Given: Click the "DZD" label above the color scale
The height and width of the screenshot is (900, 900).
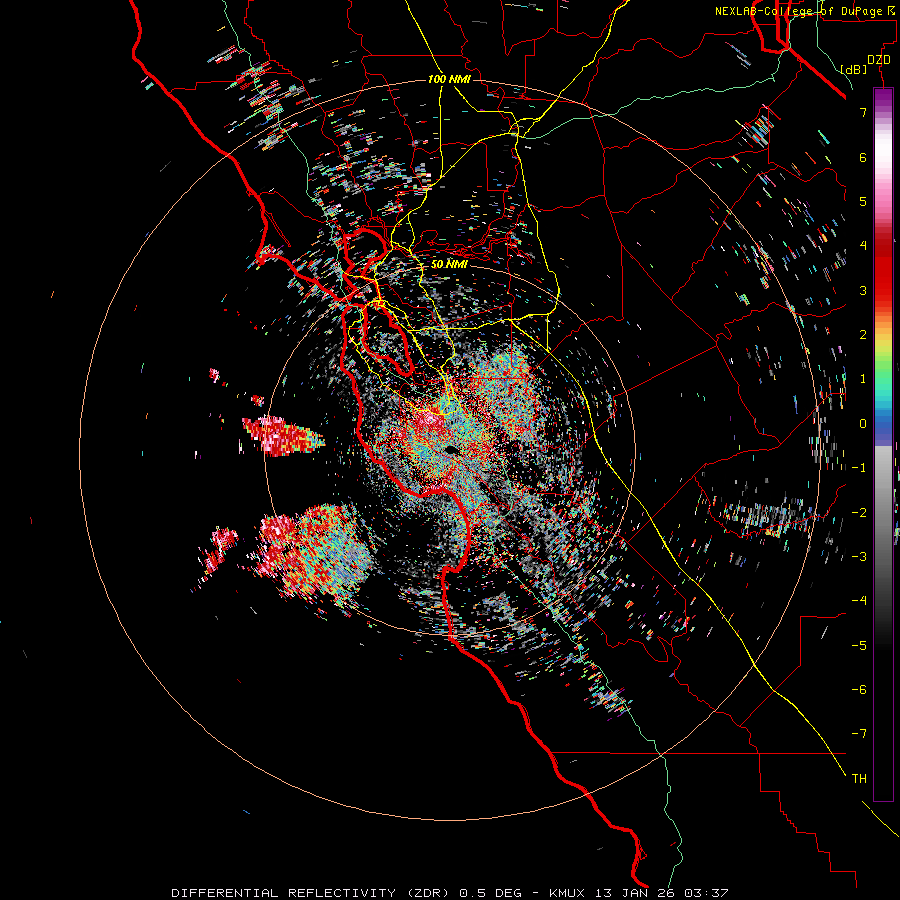Looking at the screenshot, I should [x=879, y=60].
